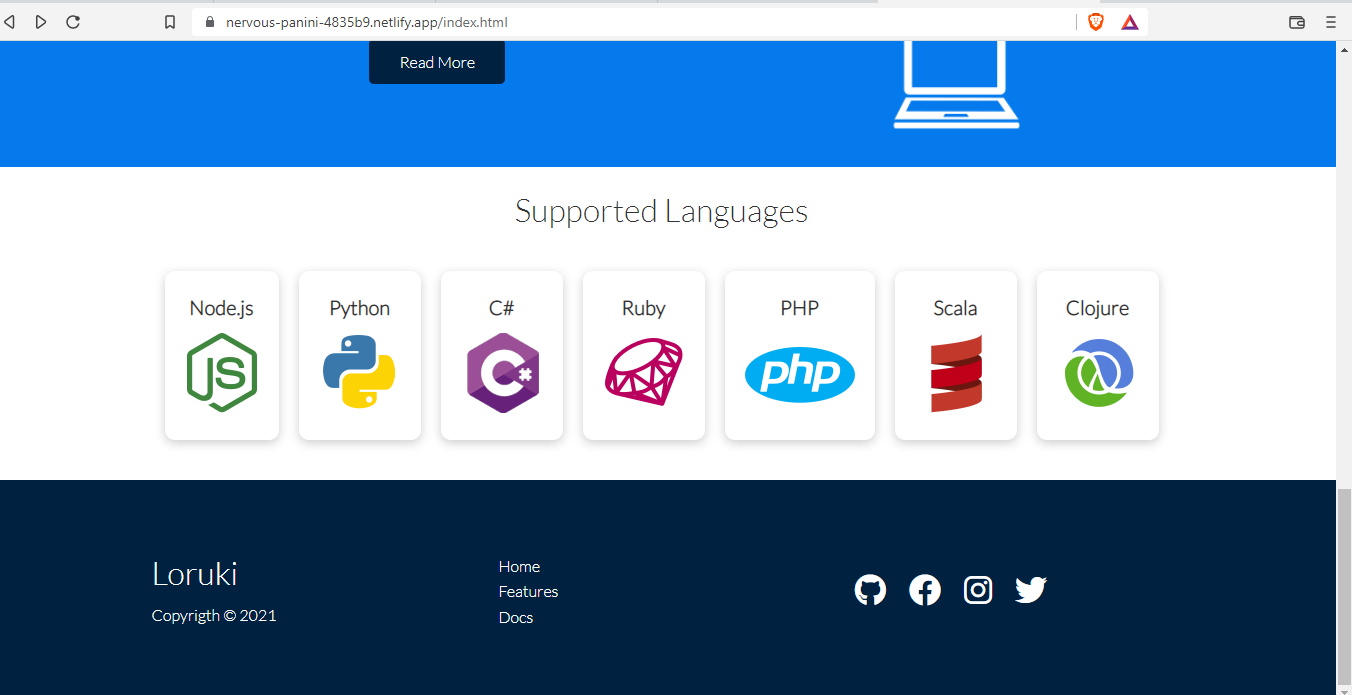This screenshot has width=1352, height=695.
Task: Click the Facebook icon in footer
Action: pos(925,590)
